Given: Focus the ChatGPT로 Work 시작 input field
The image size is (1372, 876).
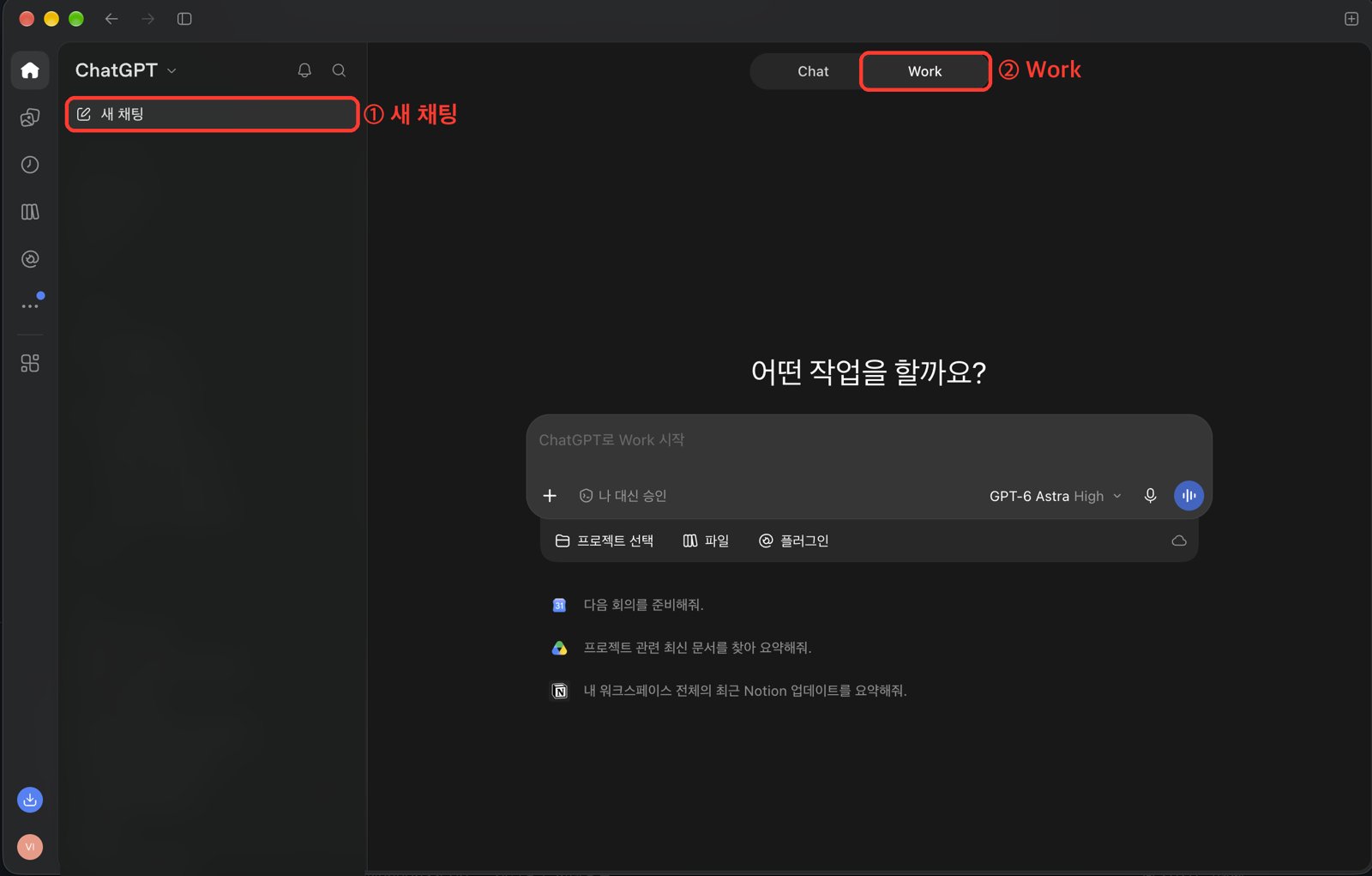Looking at the screenshot, I should click(869, 440).
